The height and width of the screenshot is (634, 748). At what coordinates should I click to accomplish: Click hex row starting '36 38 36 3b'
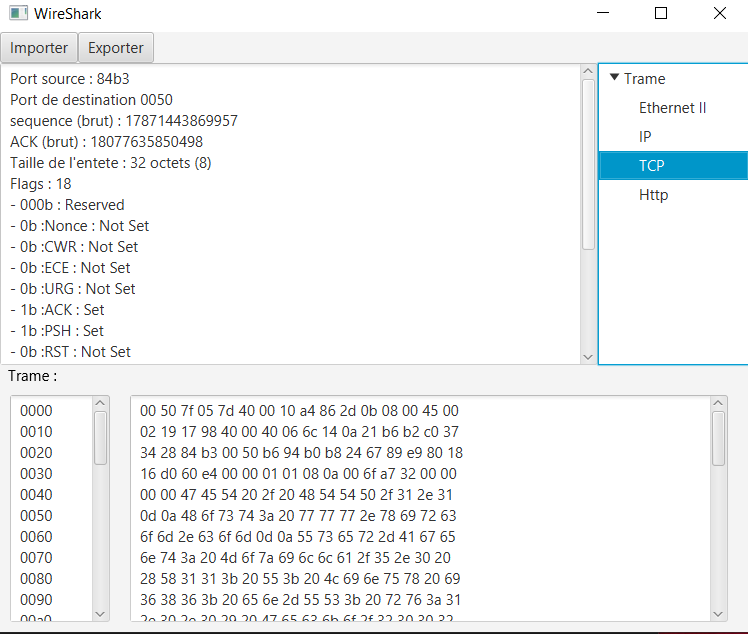301,600
